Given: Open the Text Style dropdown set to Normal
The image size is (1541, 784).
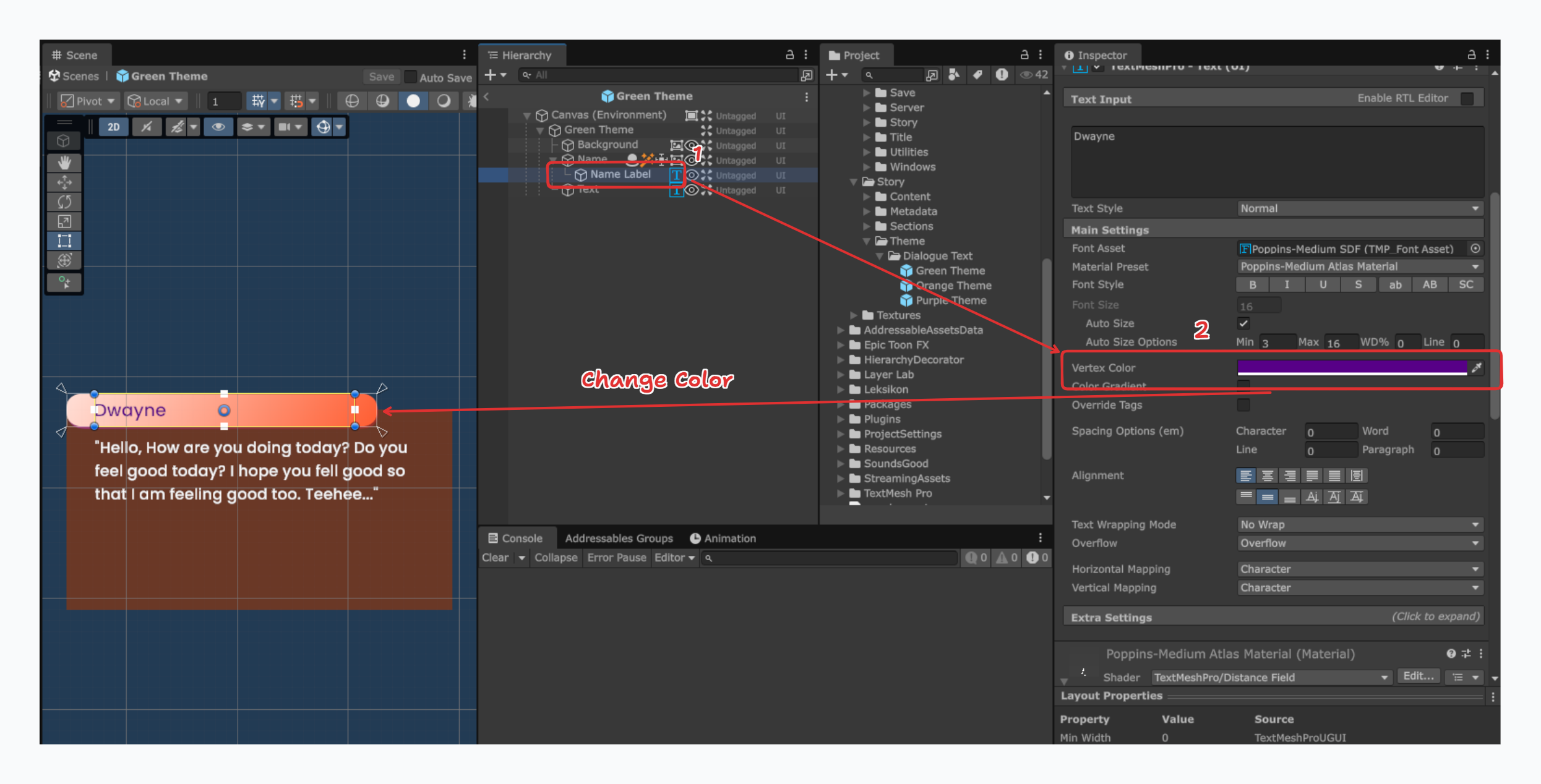Looking at the screenshot, I should 1359,208.
